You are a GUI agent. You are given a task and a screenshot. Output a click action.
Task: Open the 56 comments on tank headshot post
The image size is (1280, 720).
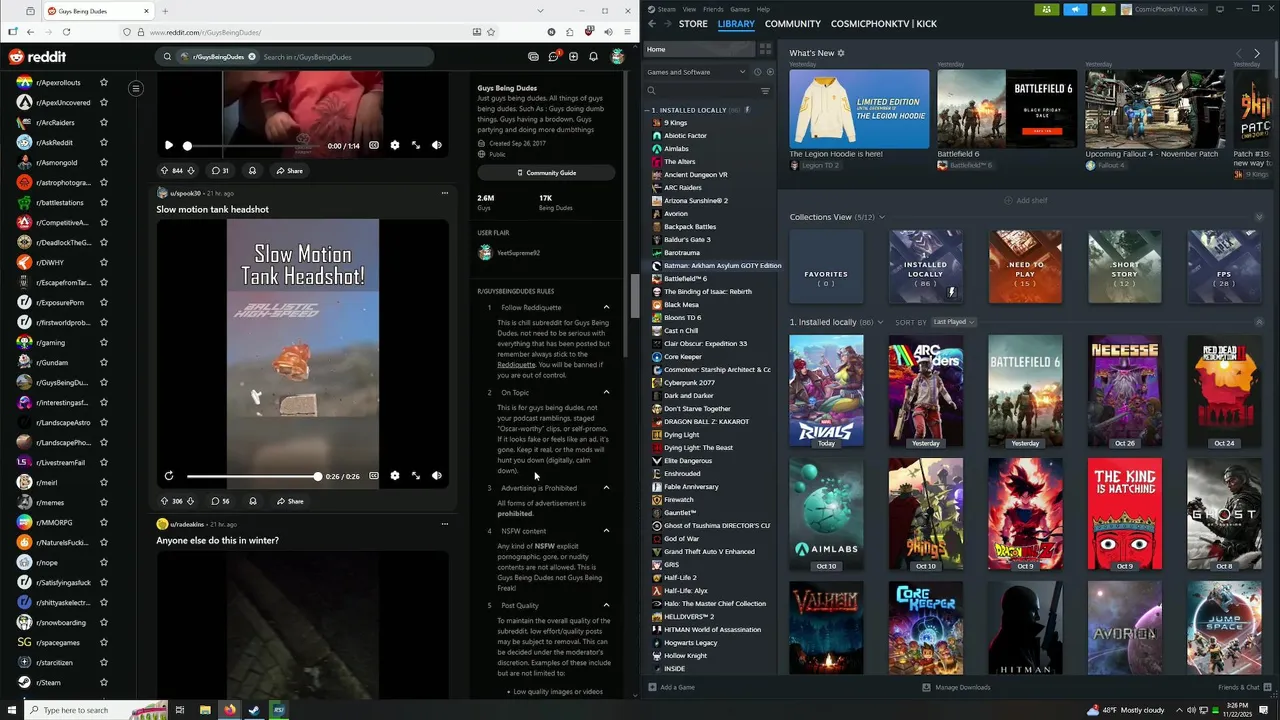click(220, 501)
